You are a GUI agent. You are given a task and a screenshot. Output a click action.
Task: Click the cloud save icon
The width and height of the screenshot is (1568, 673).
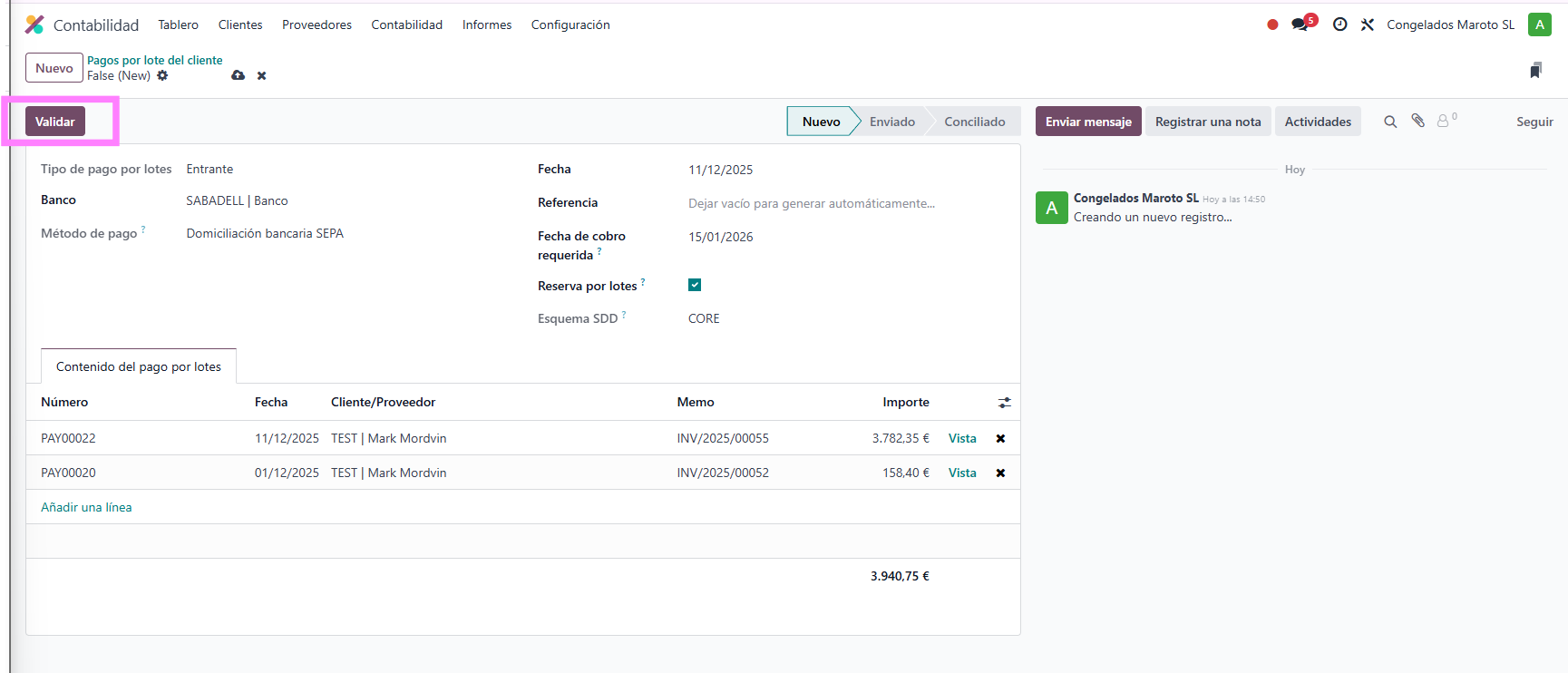(238, 75)
